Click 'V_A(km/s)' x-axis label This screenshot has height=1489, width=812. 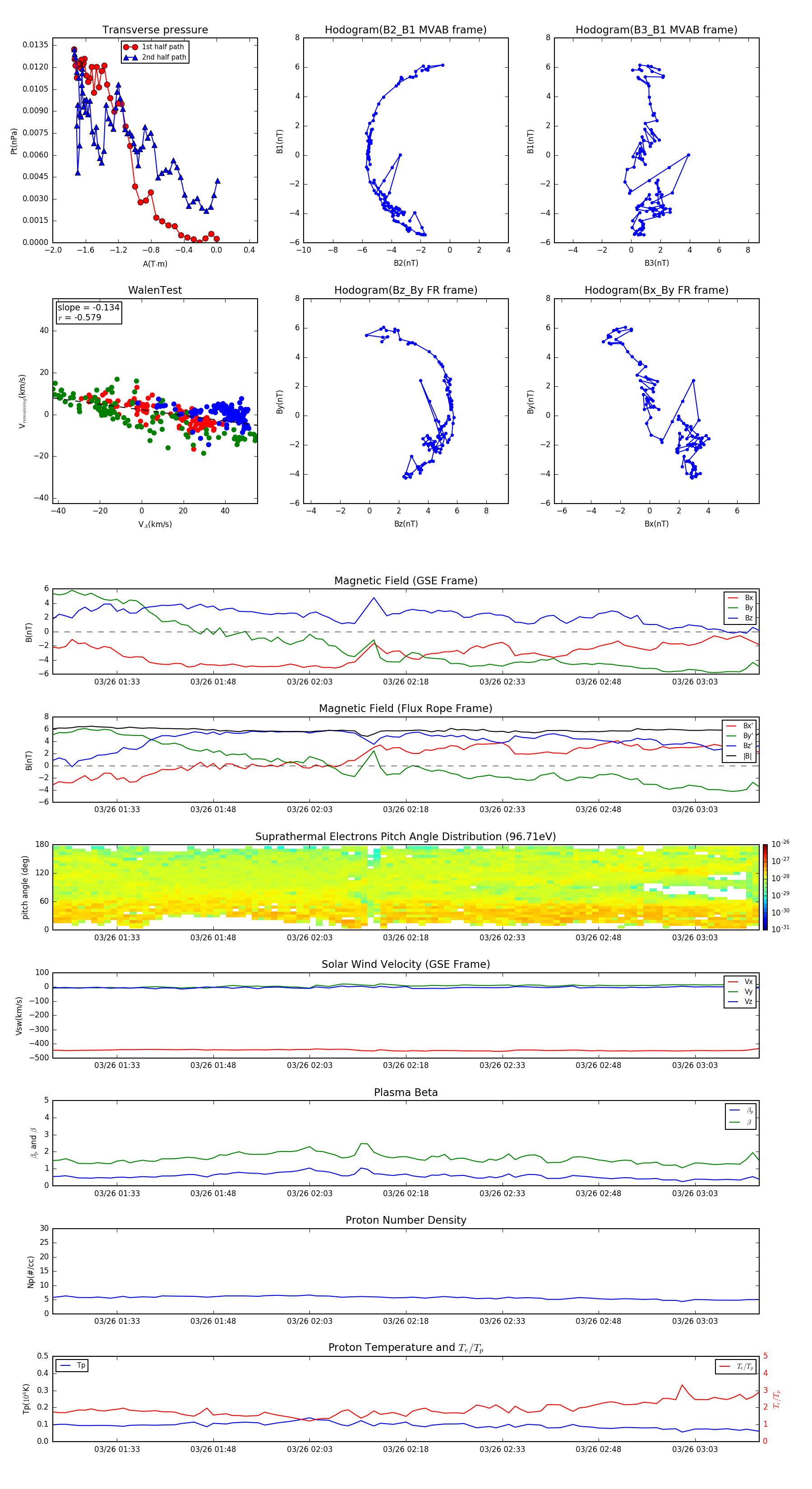155,524
